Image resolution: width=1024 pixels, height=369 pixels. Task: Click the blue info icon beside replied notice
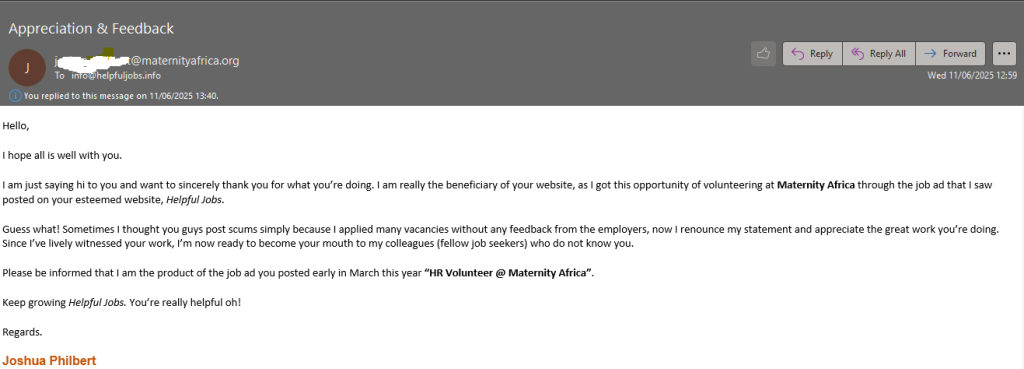(15, 95)
